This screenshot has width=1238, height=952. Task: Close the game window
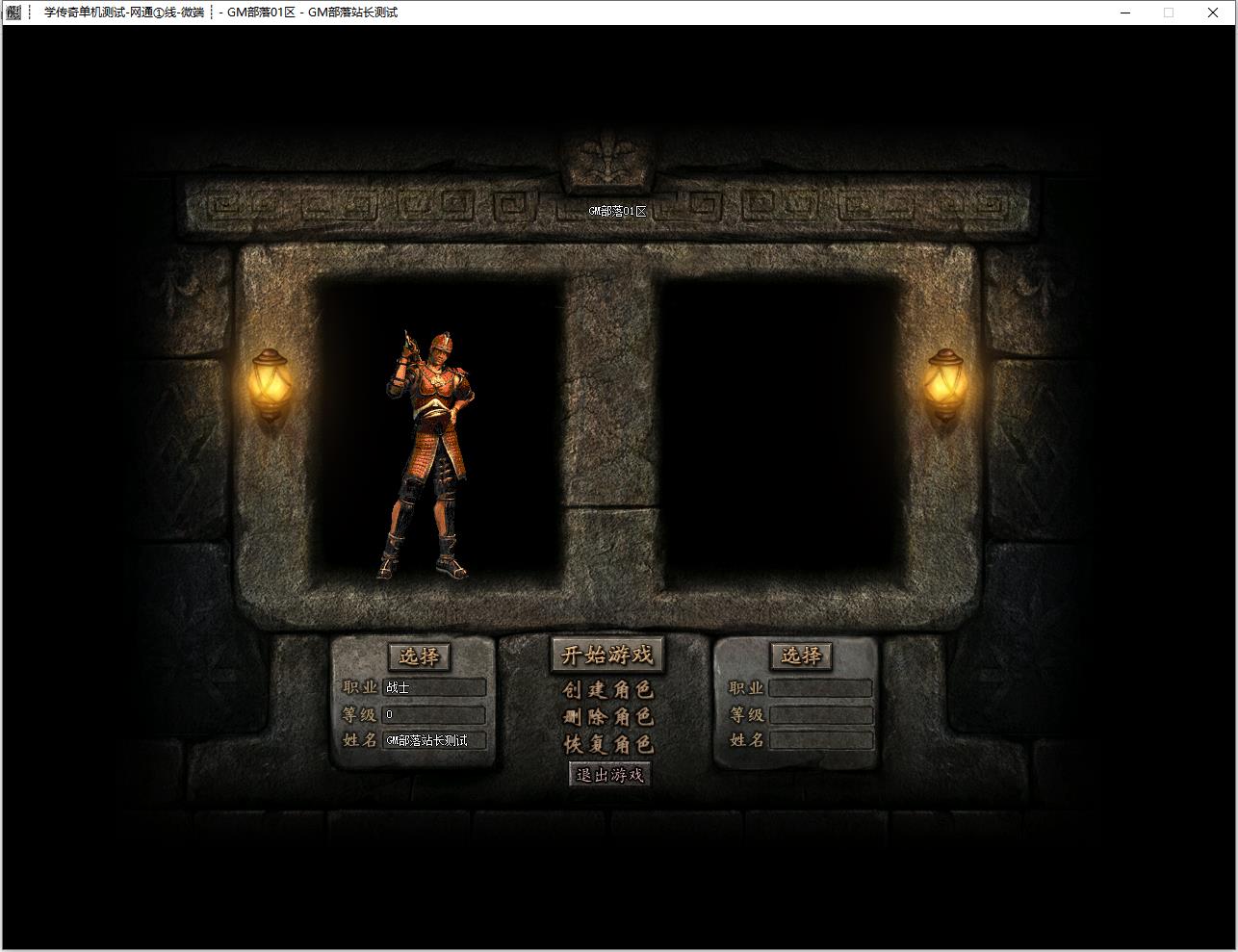point(1212,13)
